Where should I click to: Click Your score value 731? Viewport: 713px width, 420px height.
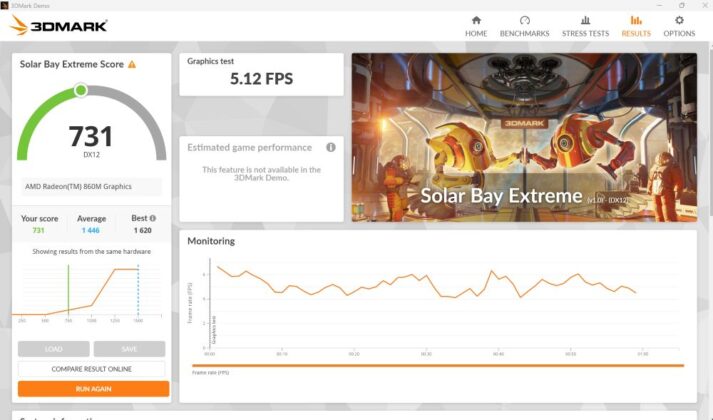tap(39, 230)
